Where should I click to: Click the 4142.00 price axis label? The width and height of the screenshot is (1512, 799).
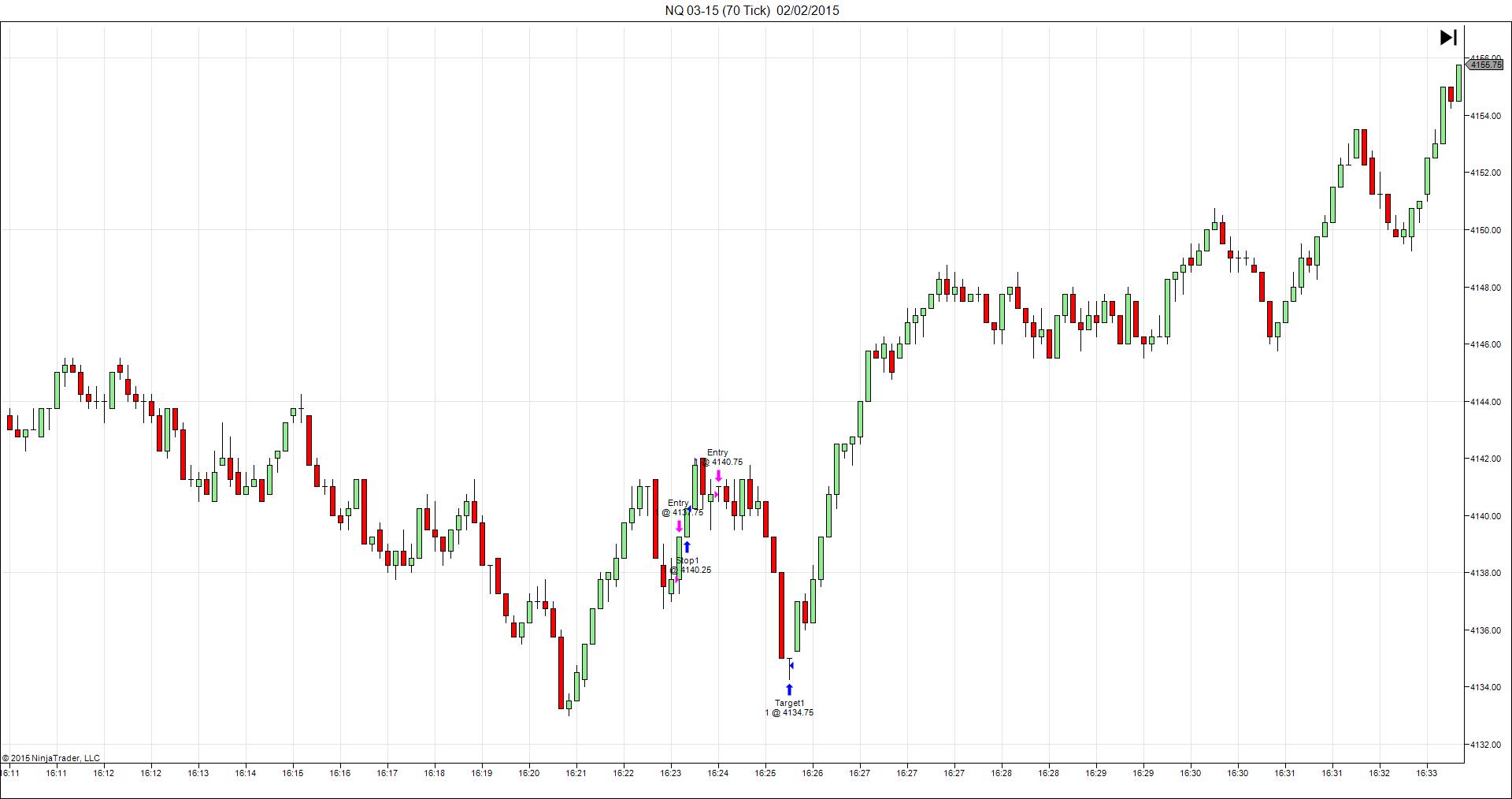[x=1484, y=459]
